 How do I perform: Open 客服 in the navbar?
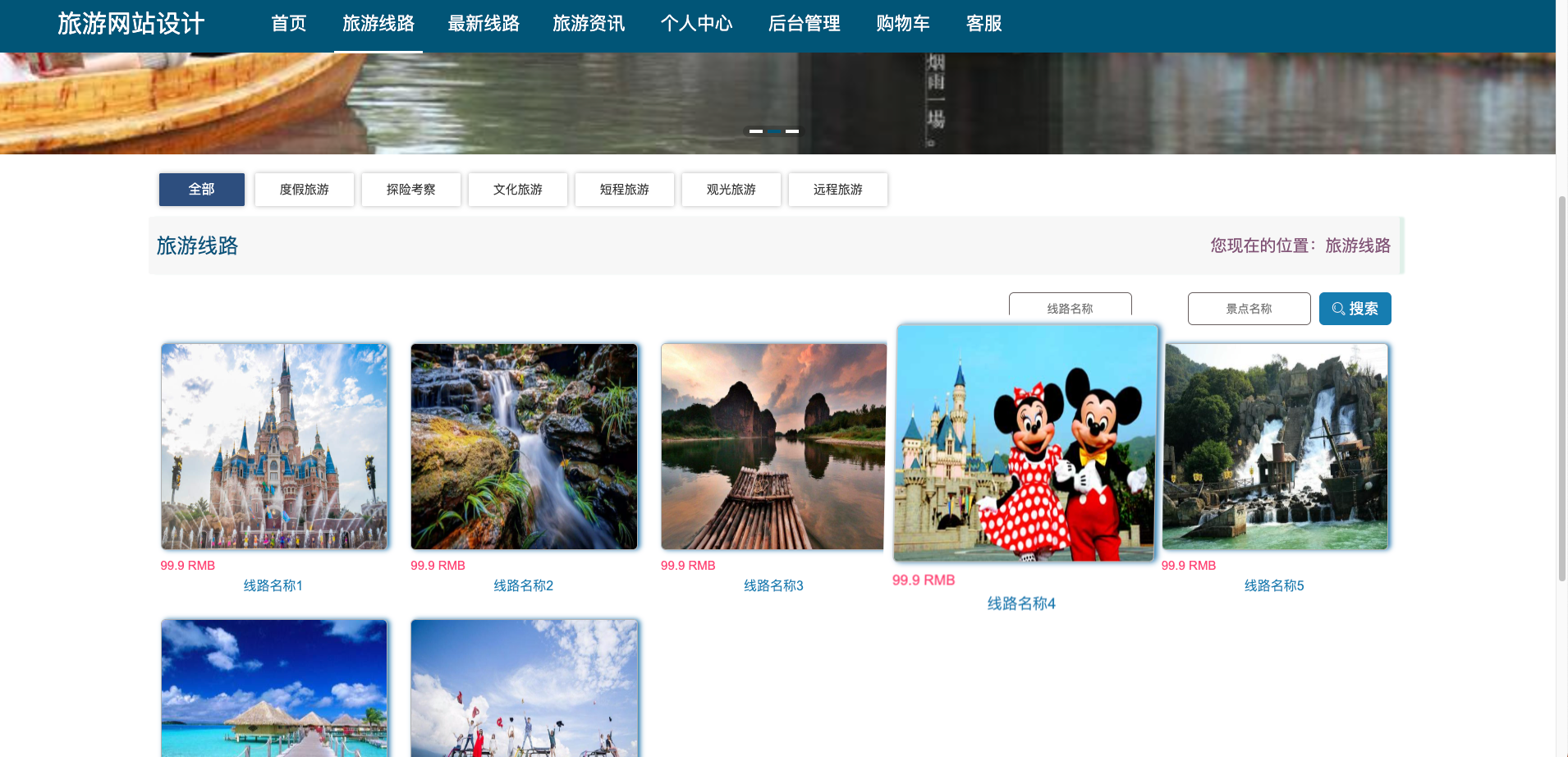(984, 24)
